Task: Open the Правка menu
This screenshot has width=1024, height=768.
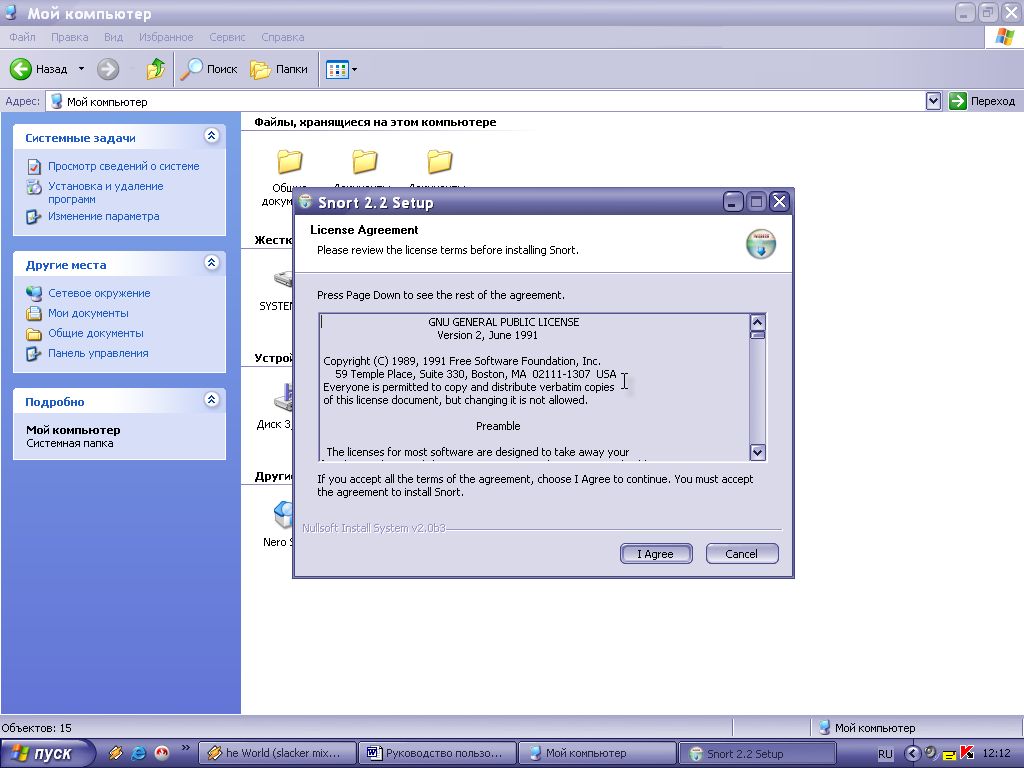Action: 69,37
